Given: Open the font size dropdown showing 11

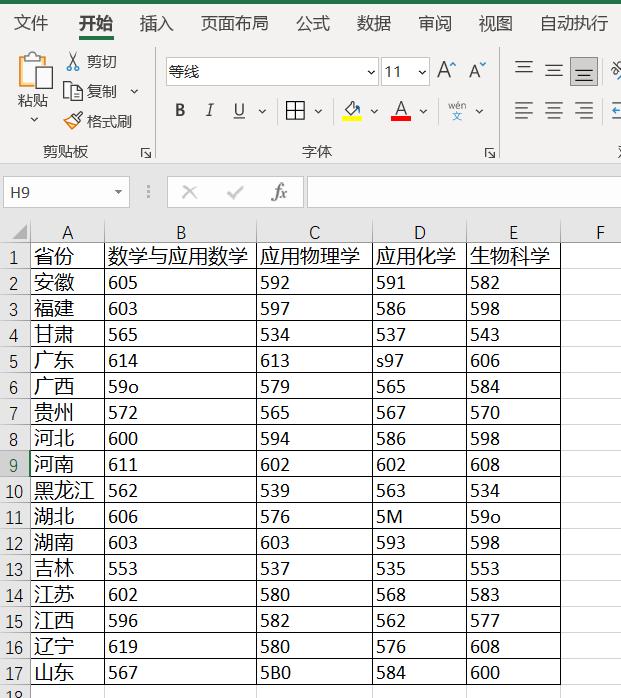Looking at the screenshot, I should click(x=422, y=71).
